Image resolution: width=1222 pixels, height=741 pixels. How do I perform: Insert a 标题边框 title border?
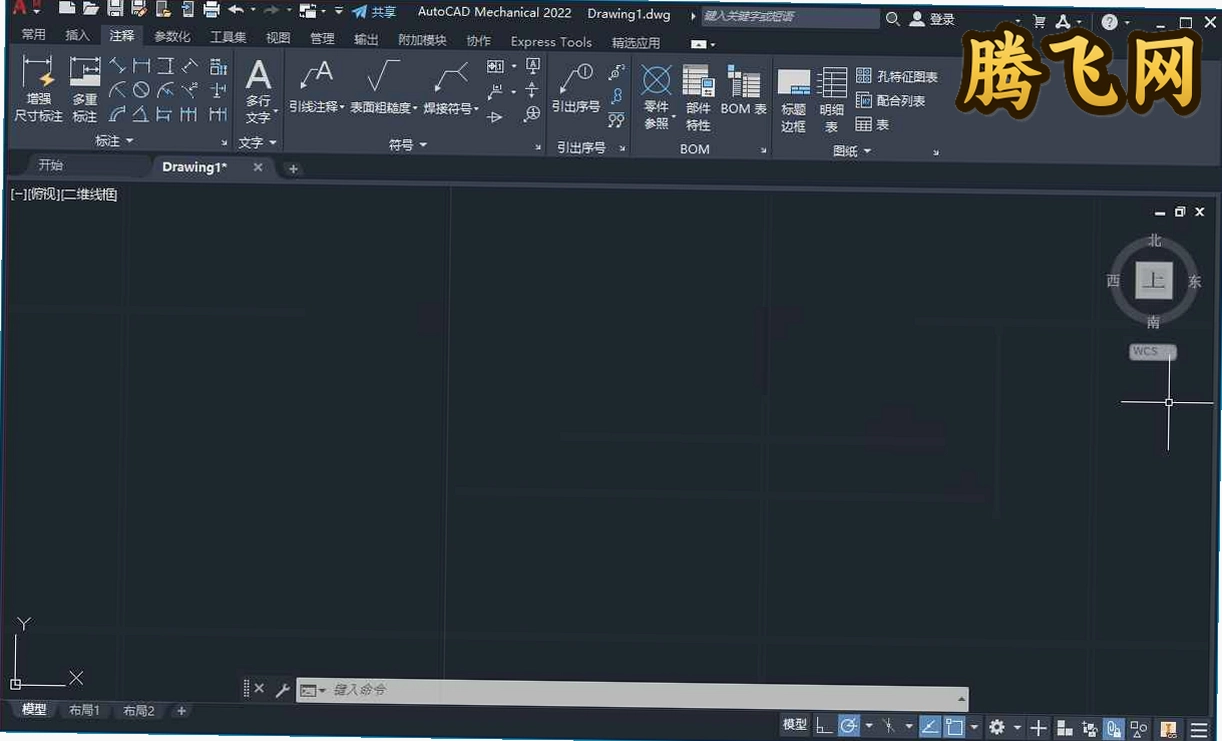pos(794,100)
